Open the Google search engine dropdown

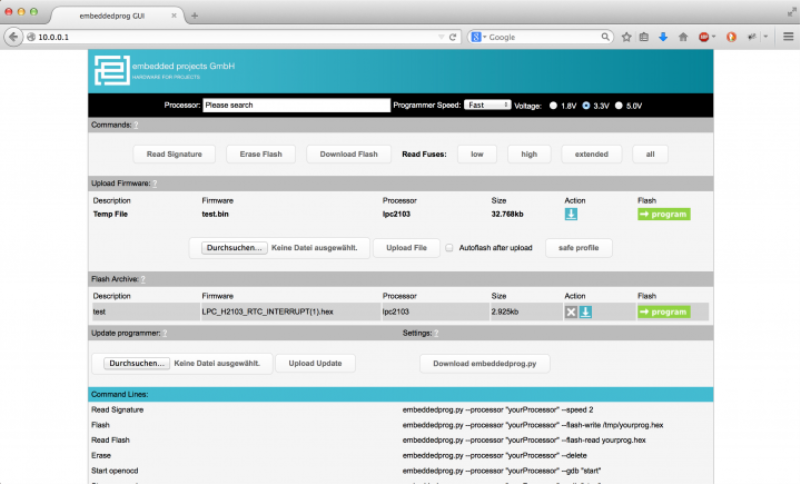pos(479,37)
